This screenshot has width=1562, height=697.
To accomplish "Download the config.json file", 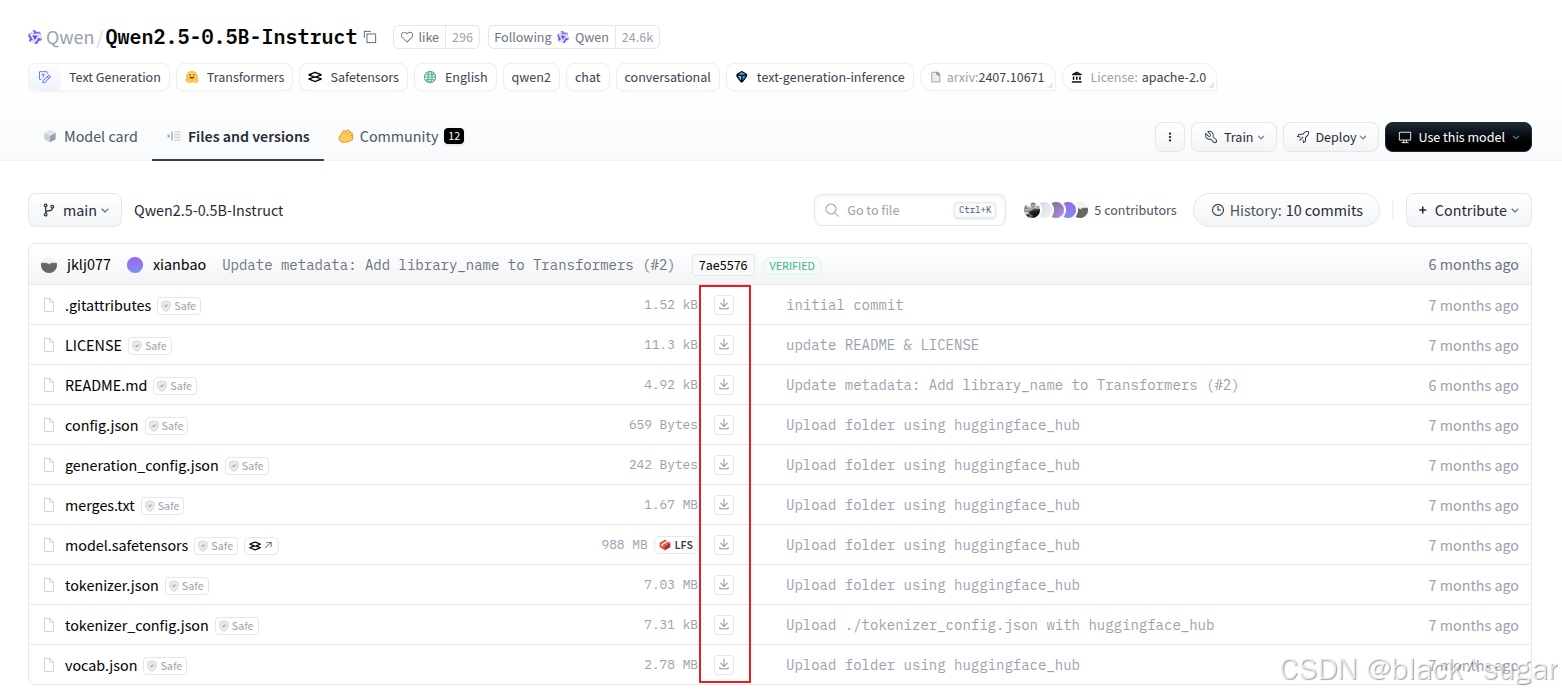I will tap(724, 425).
